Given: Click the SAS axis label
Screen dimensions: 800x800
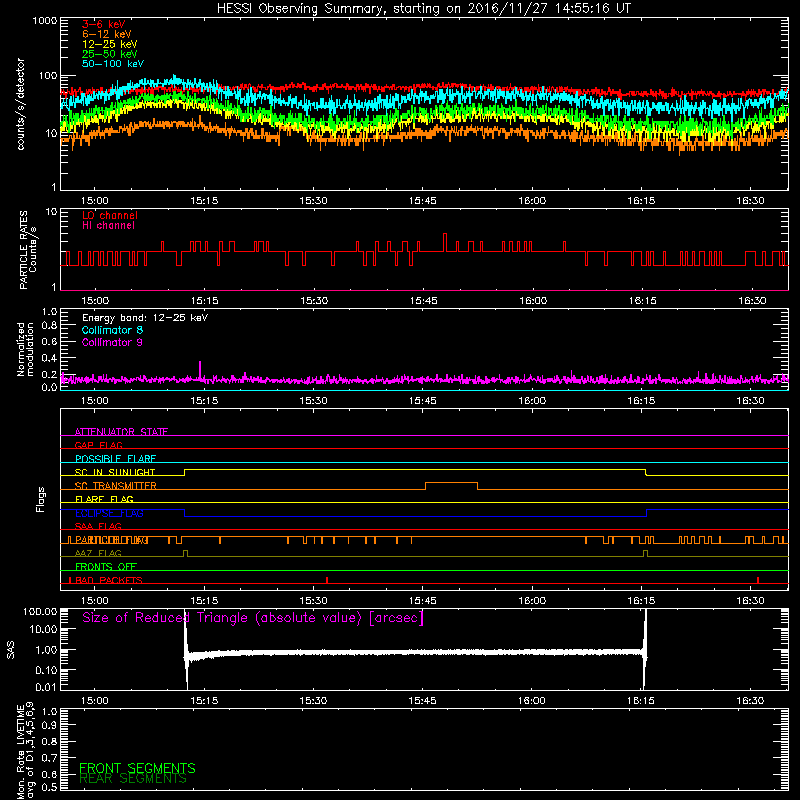Looking at the screenshot, I should (x=11, y=650).
